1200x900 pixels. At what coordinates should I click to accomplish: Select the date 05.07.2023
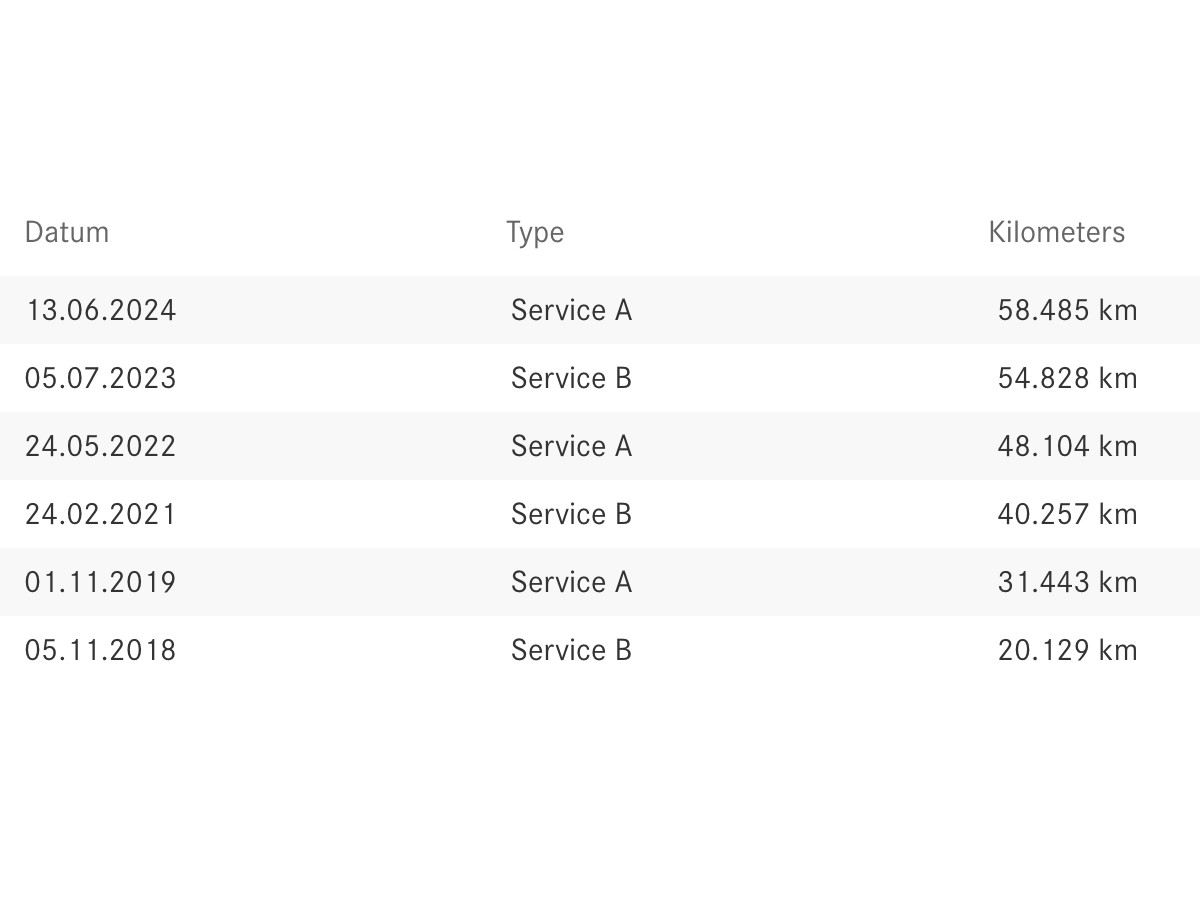click(x=100, y=378)
